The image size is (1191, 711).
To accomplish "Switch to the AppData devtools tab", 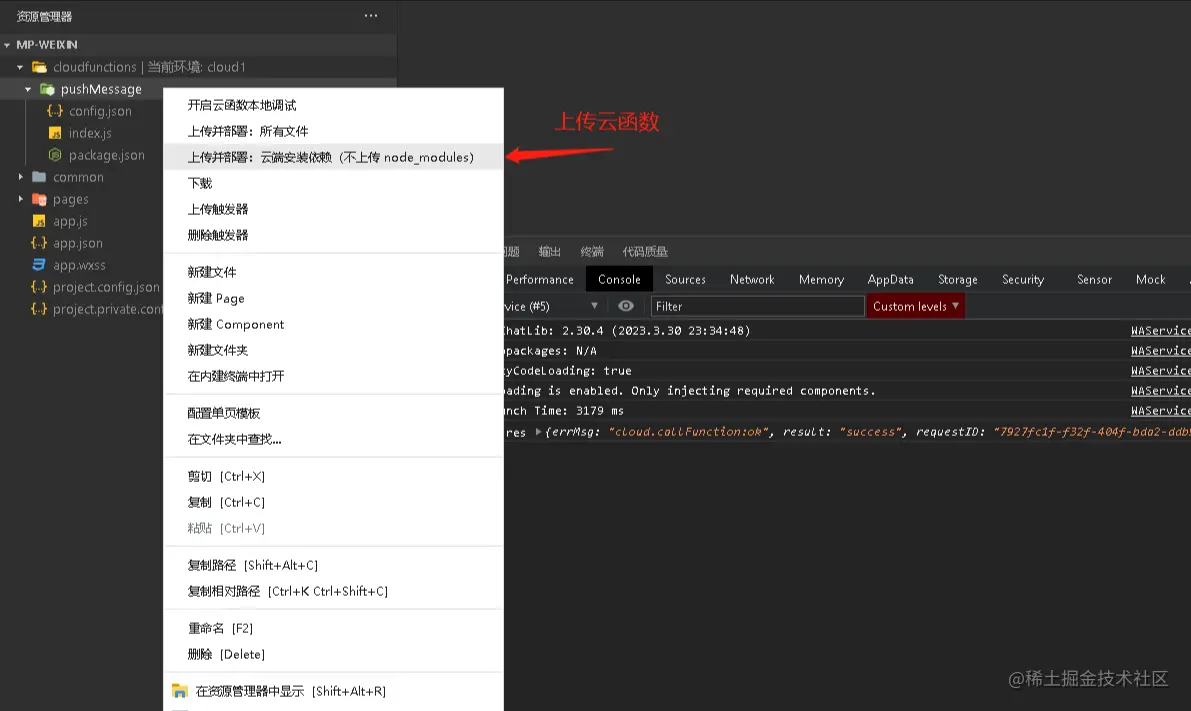I will 890,280.
